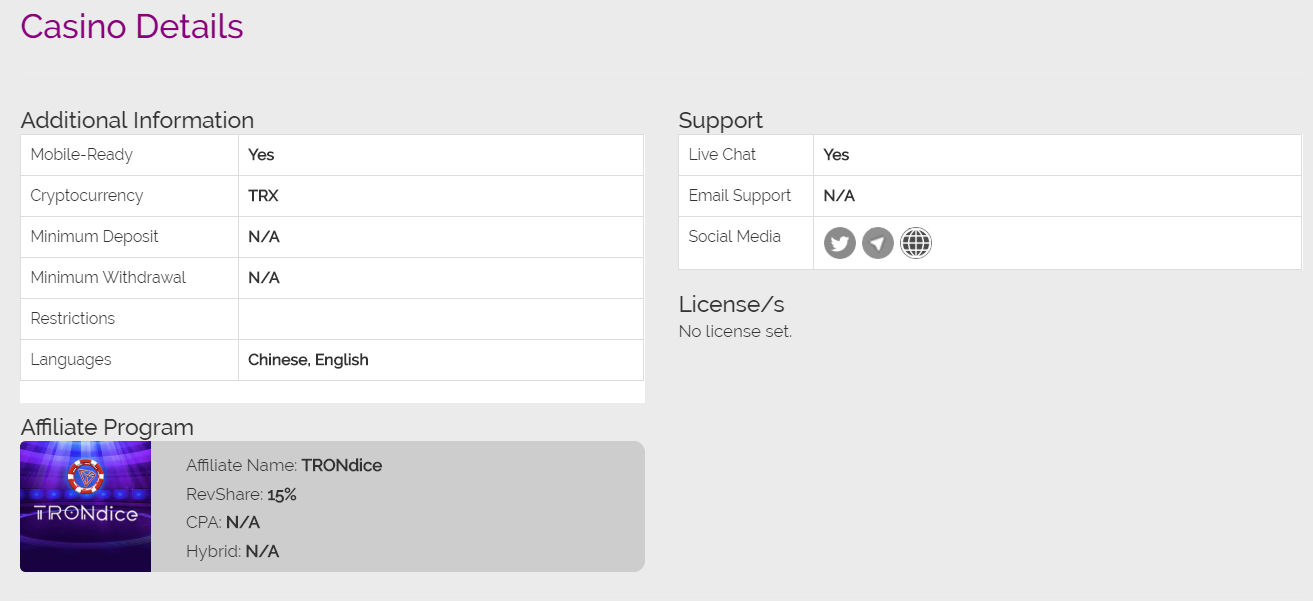The width and height of the screenshot is (1313, 601).
Task: Click the TRONdice affiliate logo image
Action: coord(86,507)
